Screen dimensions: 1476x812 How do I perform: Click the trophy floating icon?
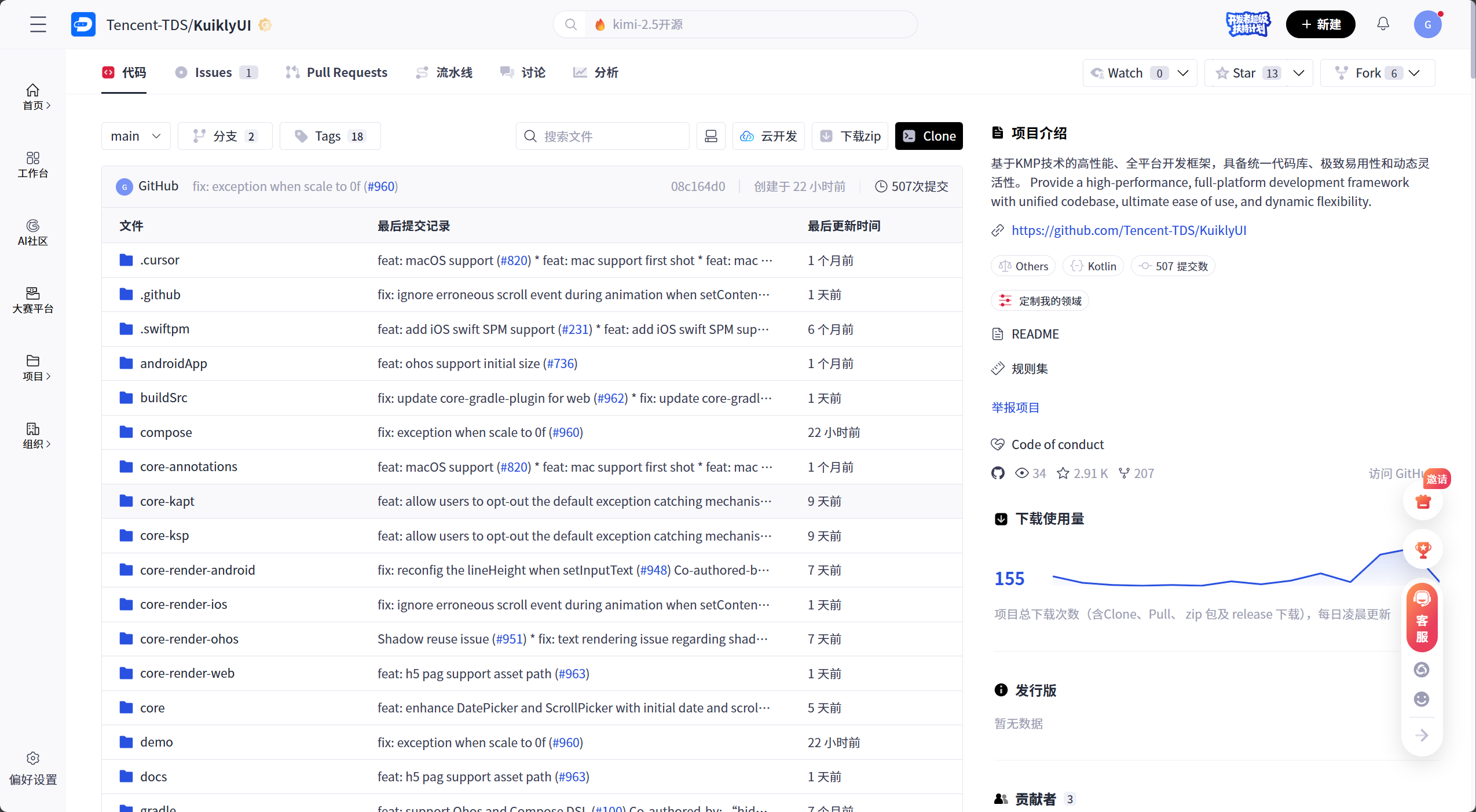[x=1423, y=549]
